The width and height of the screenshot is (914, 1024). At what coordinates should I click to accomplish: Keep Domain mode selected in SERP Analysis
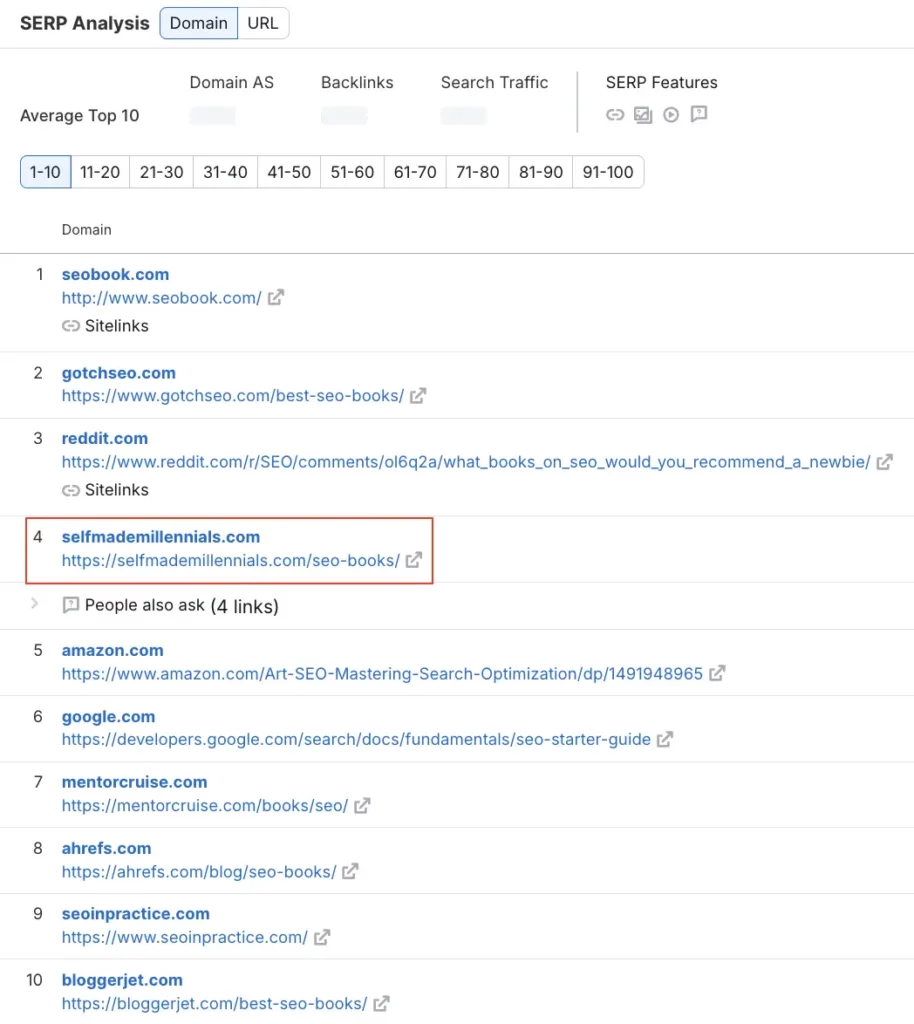(x=198, y=22)
